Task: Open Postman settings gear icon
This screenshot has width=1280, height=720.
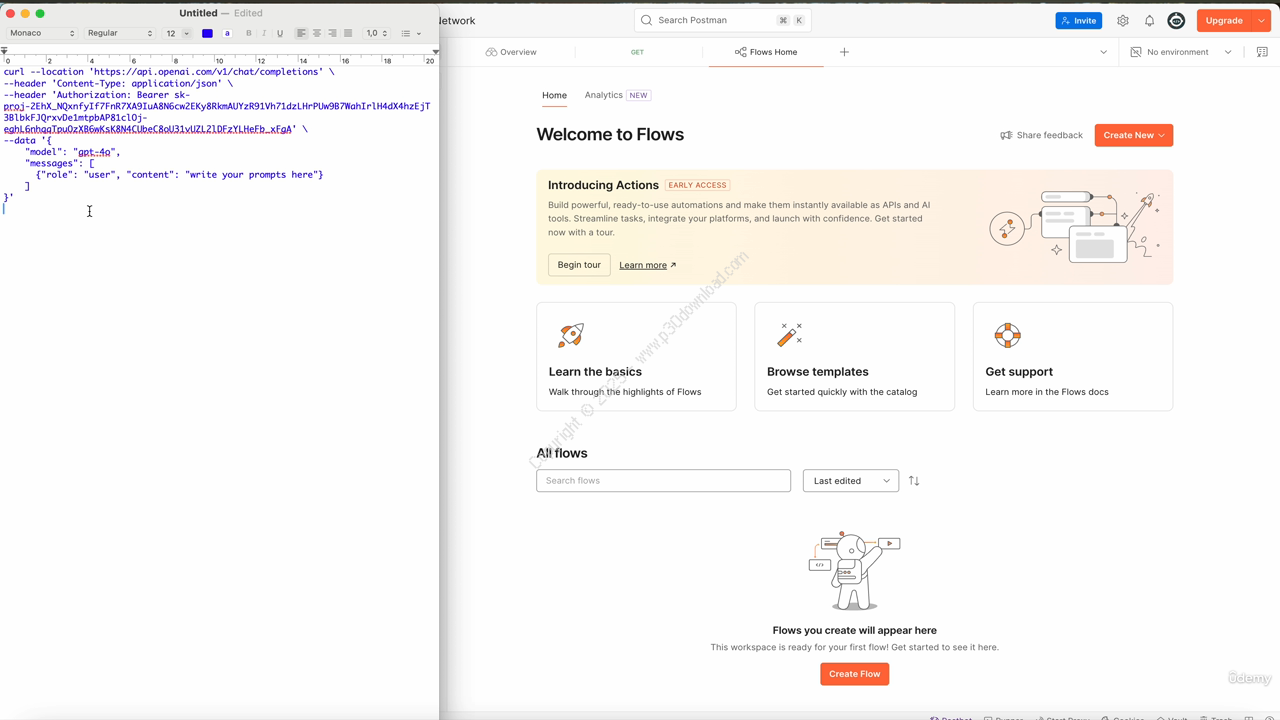Action: coord(1123,20)
